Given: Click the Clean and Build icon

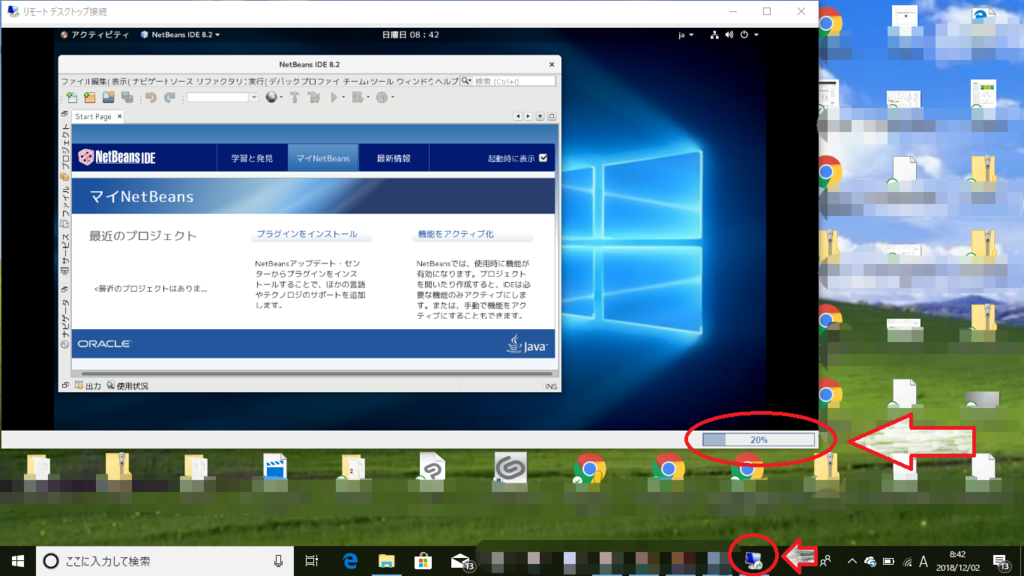Looking at the screenshot, I should (313, 97).
